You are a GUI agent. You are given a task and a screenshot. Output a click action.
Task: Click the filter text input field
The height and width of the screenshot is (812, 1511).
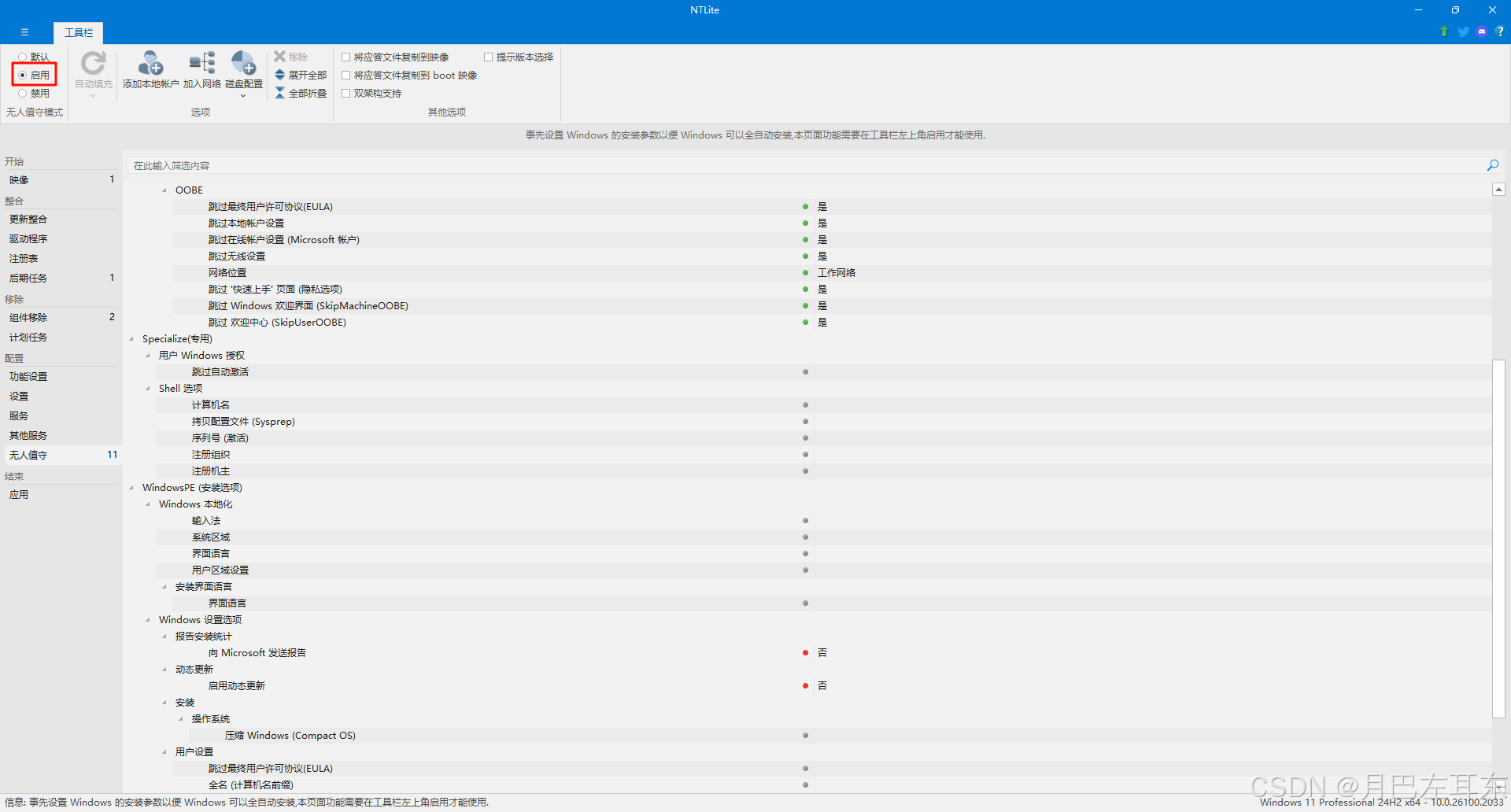tap(804, 165)
